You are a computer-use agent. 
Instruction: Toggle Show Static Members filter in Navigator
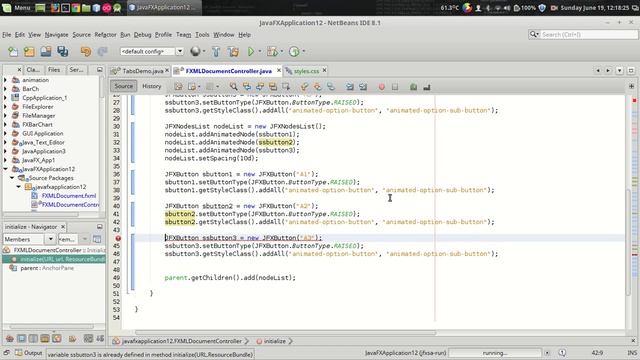point(33,338)
